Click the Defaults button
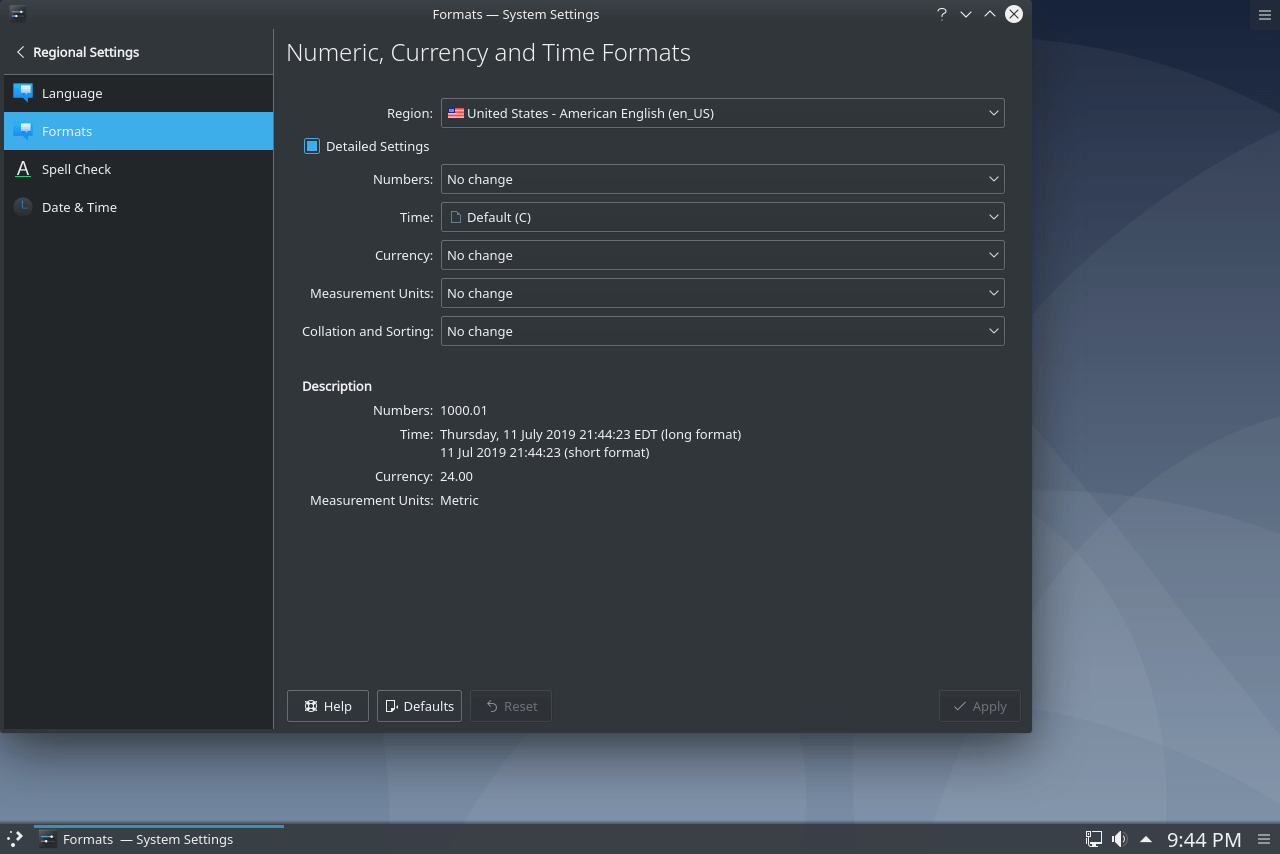This screenshot has height=854, width=1280. [x=419, y=706]
